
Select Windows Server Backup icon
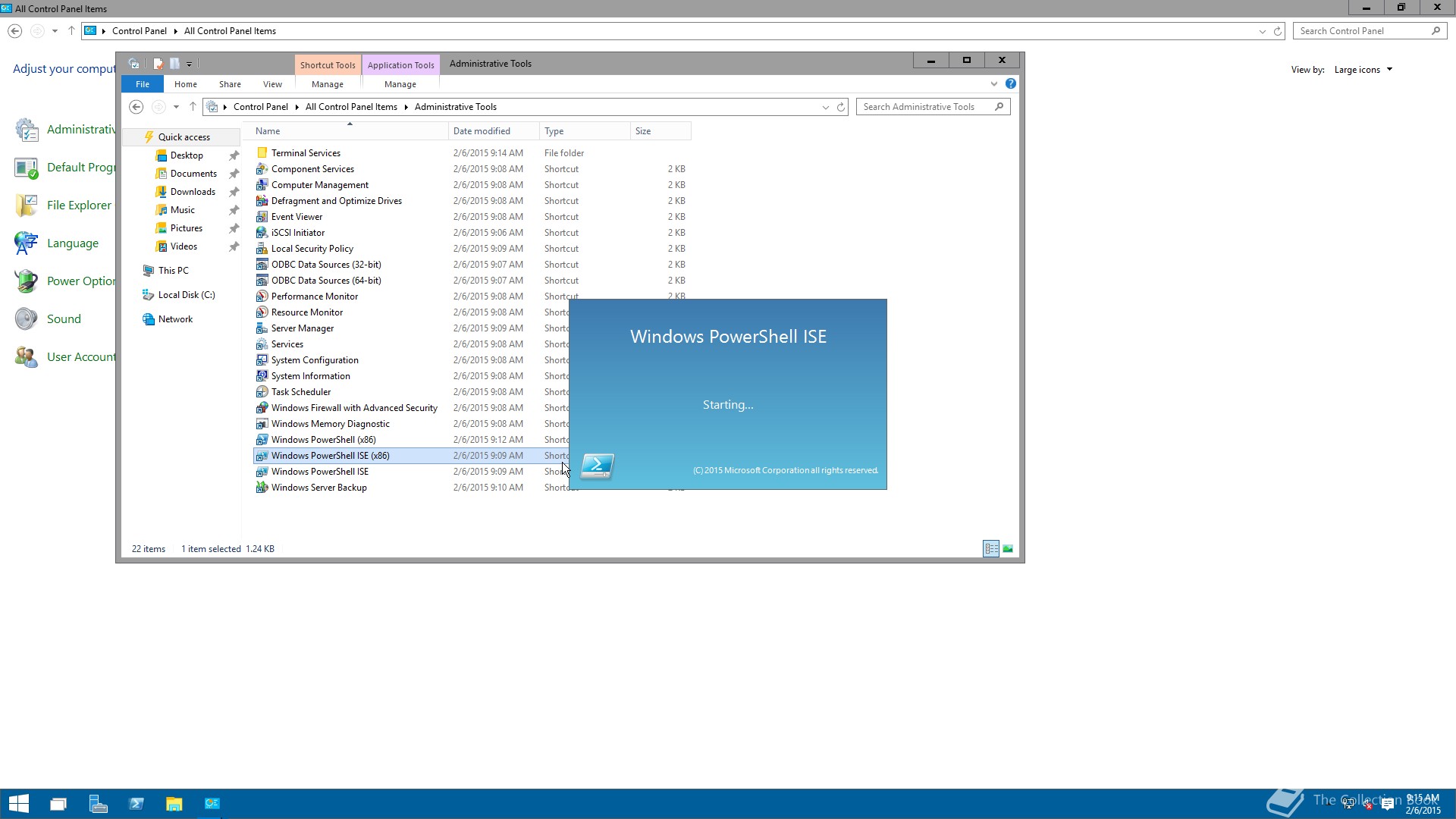[262, 488]
